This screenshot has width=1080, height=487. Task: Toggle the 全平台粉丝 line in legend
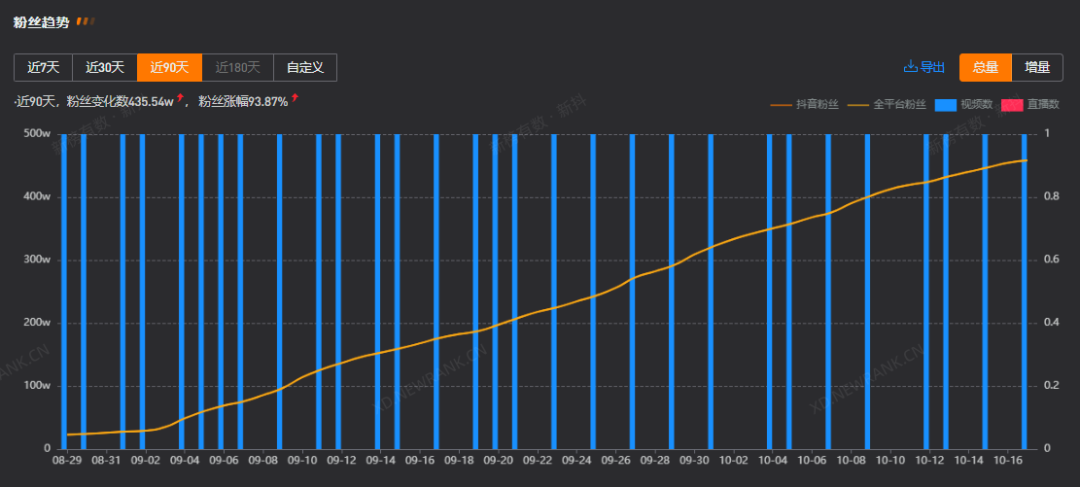[887, 104]
